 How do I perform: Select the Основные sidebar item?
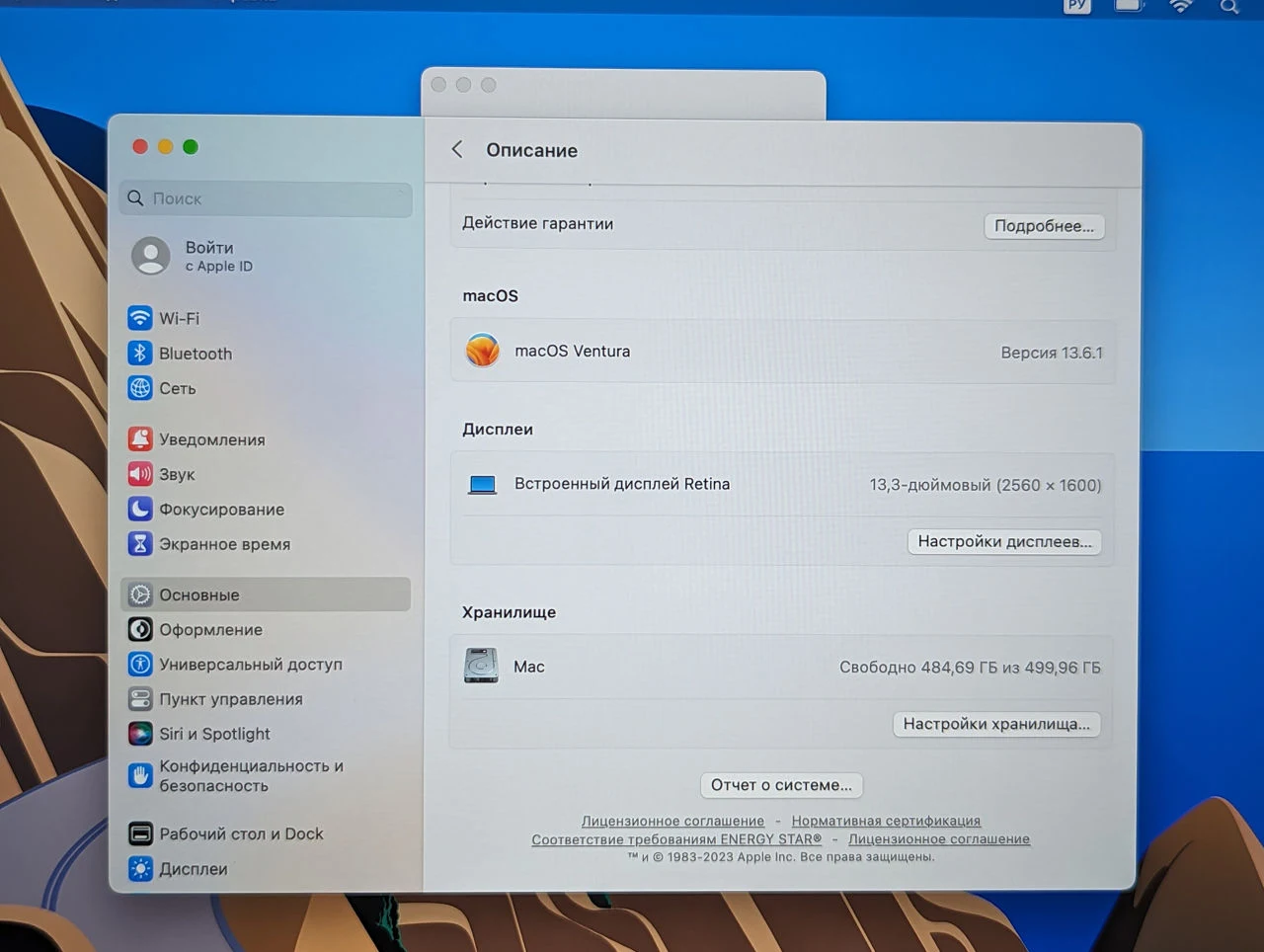pyautogui.click(x=267, y=595)
